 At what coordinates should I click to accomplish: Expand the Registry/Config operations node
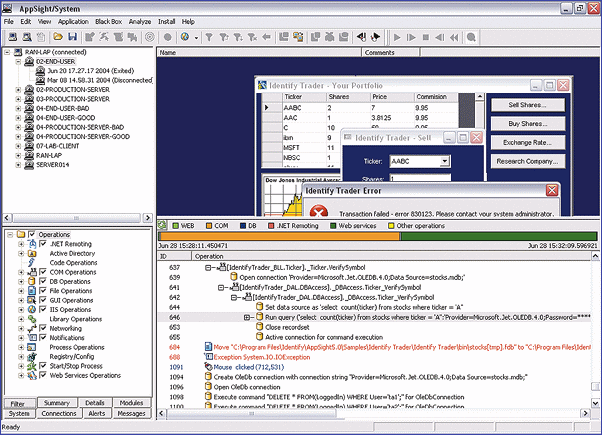pyautogui.click(x=21, y=357)
